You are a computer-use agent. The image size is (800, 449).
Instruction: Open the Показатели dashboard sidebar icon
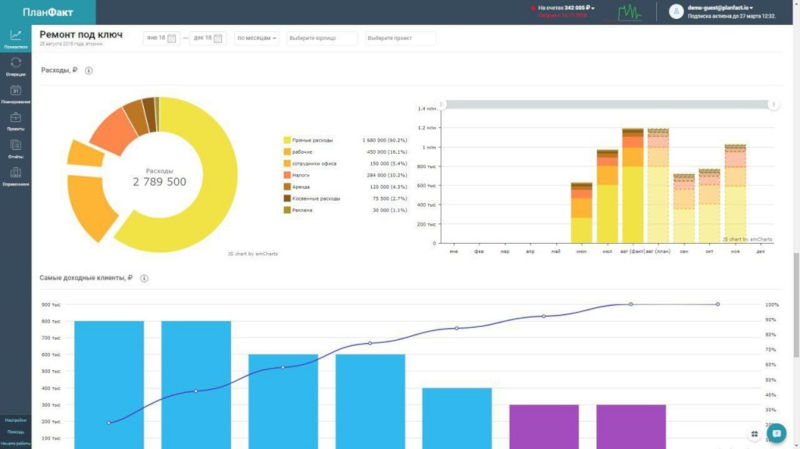tap(15, 38)
